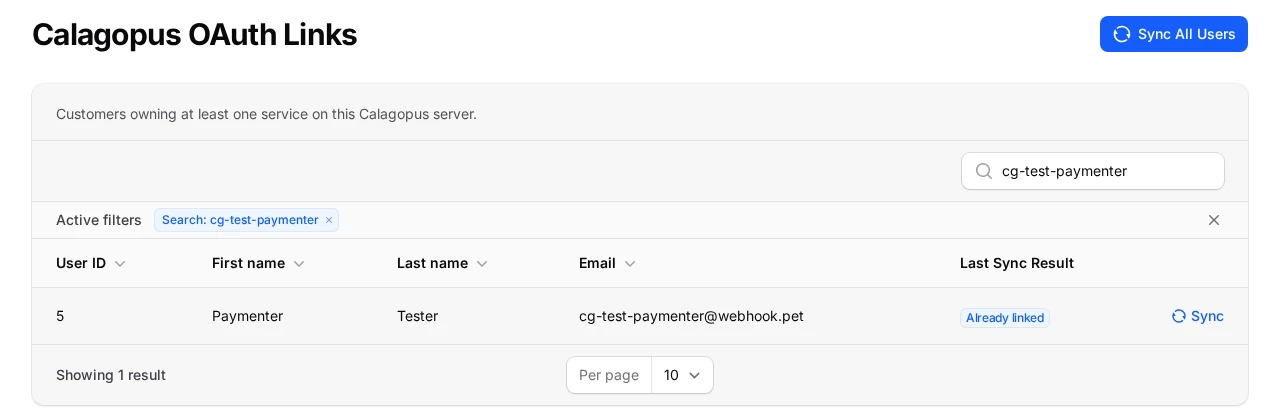
Task: Click the User ID cell showing 5
Action: click(60, 316)
